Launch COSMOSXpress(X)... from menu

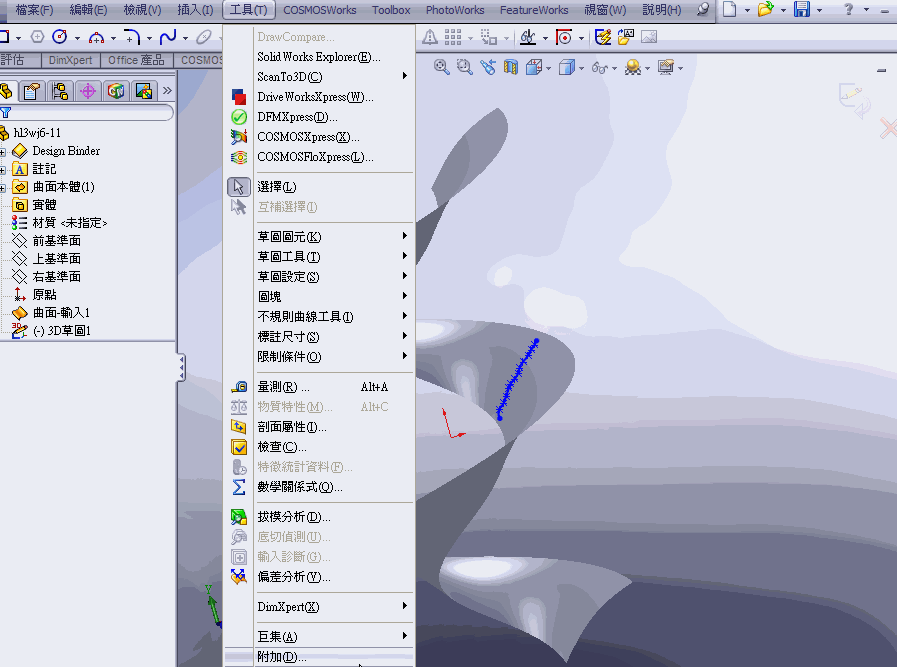pyautogui.click(x=319, y=137)
